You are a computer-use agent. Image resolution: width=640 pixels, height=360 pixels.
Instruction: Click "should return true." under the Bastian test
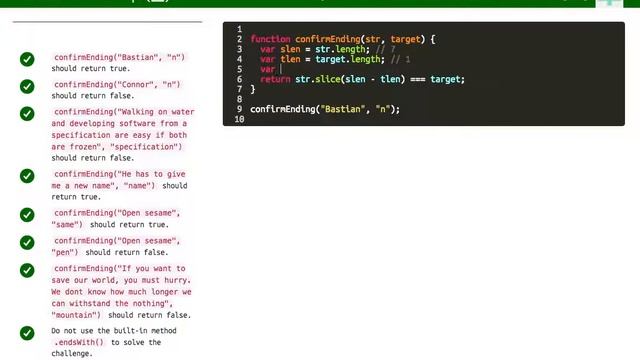pyautogui.click(x=91, y=69)
